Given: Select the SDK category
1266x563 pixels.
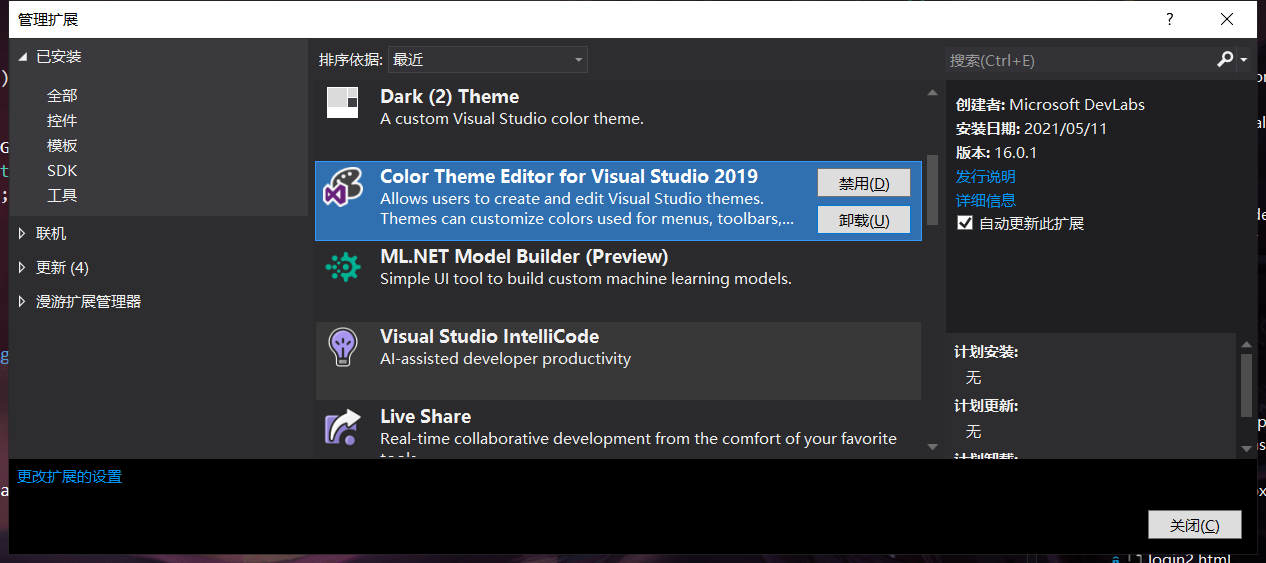Looking at the screenshot, I should coord(62,171).
